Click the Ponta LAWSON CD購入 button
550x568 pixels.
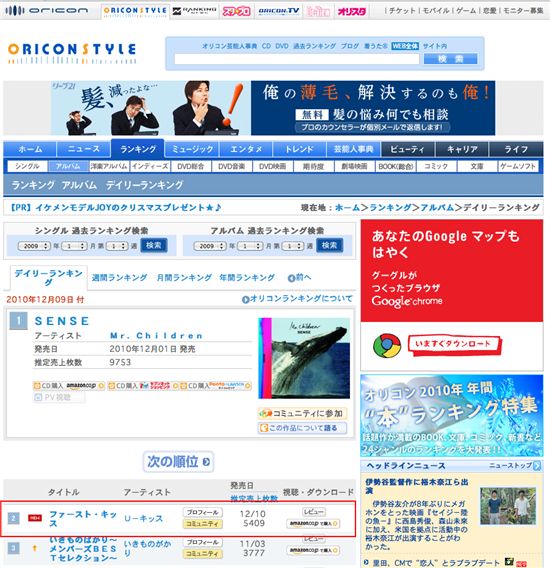coord(216,386)
